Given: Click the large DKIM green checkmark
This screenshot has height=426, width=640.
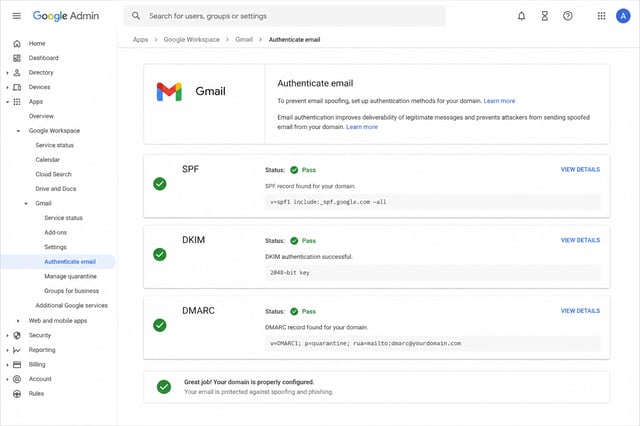Looking at the screenshot, I should coord(160,254).
